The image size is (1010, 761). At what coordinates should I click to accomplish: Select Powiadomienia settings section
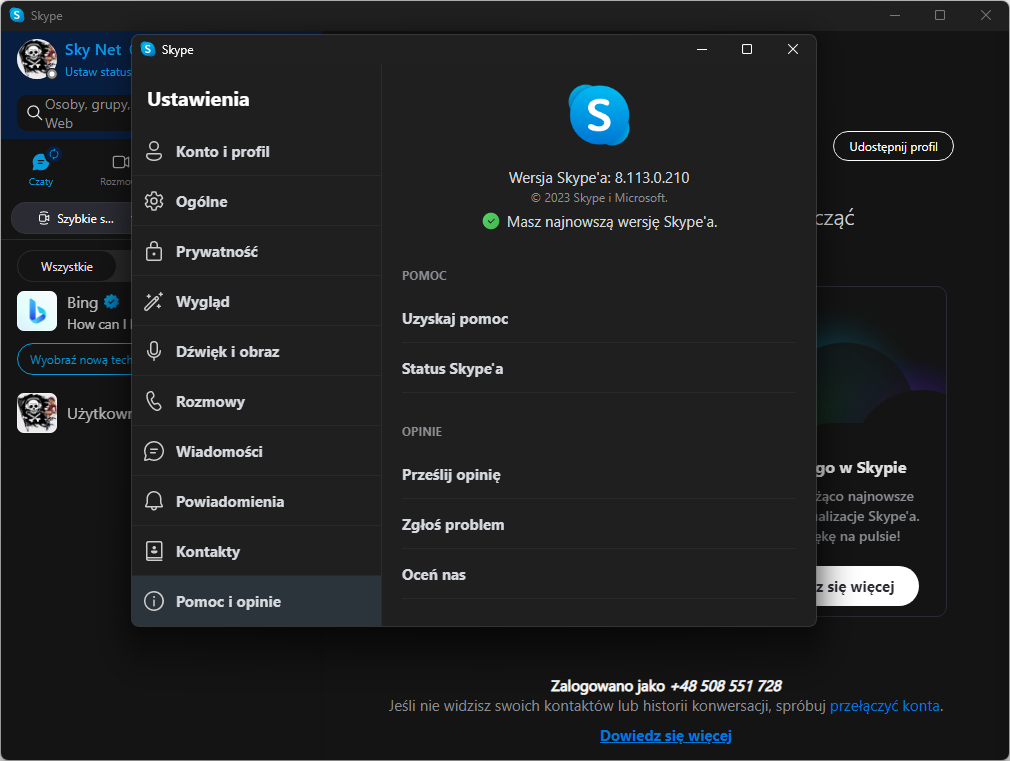coord(256,501)
